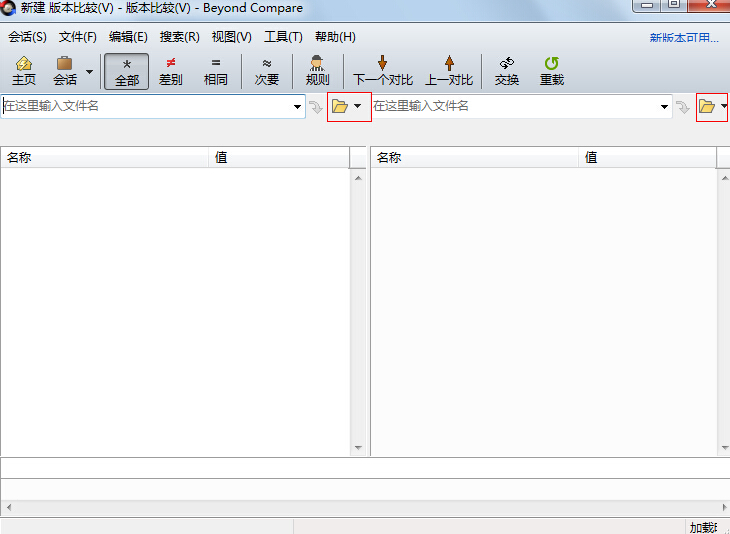Open the 视图(V) menu
The height and width of the screenshot is (534, 730).
pos(231,37)
